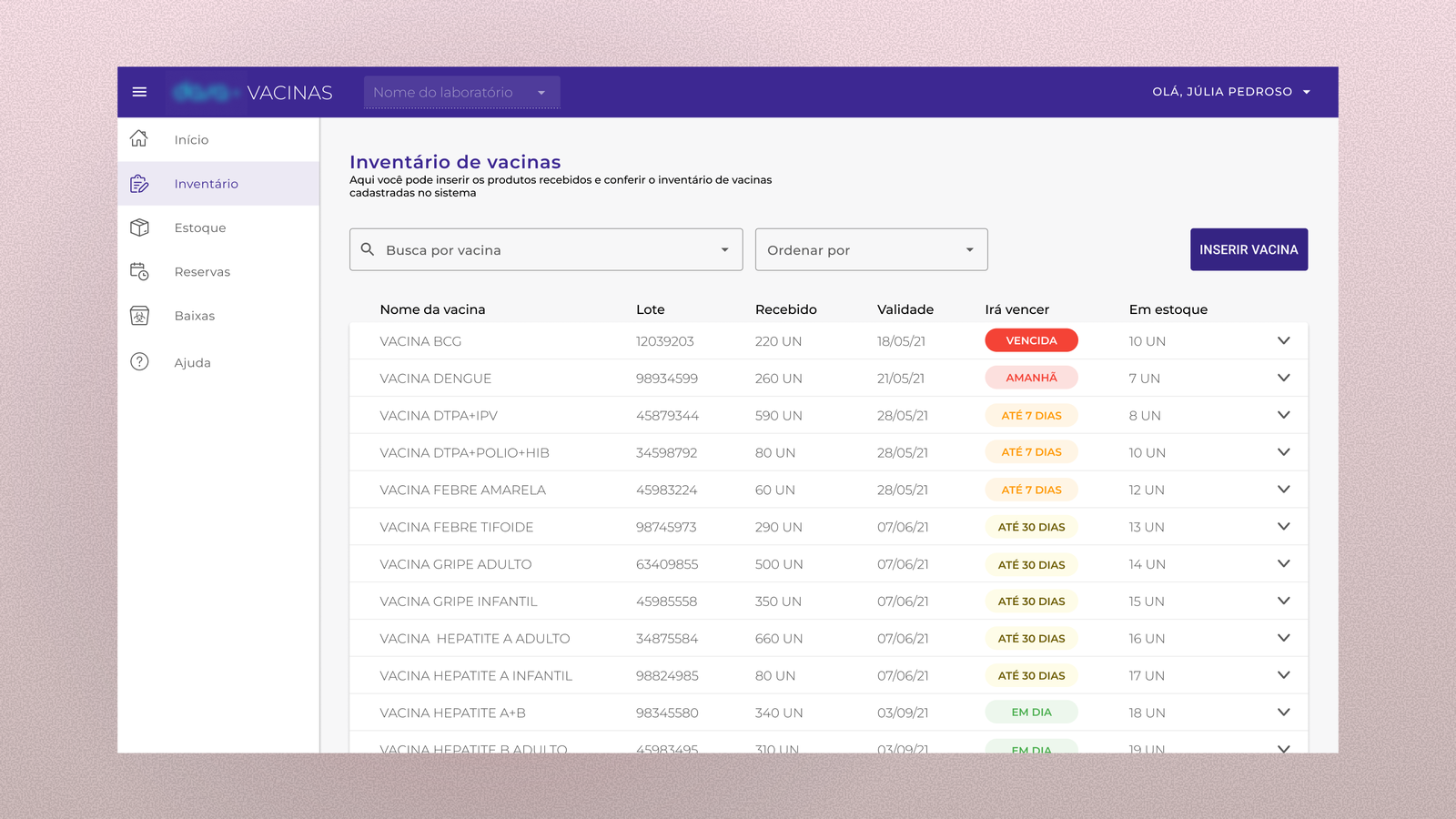Click the box icon beside Estoque

[x=139, y=227]
